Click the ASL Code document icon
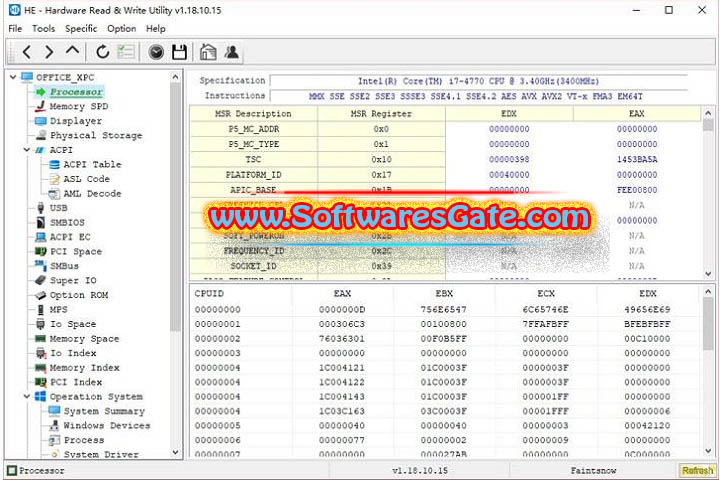Viewport: 720px width, 480px height. pyautogui.click(x=54, y=179)
